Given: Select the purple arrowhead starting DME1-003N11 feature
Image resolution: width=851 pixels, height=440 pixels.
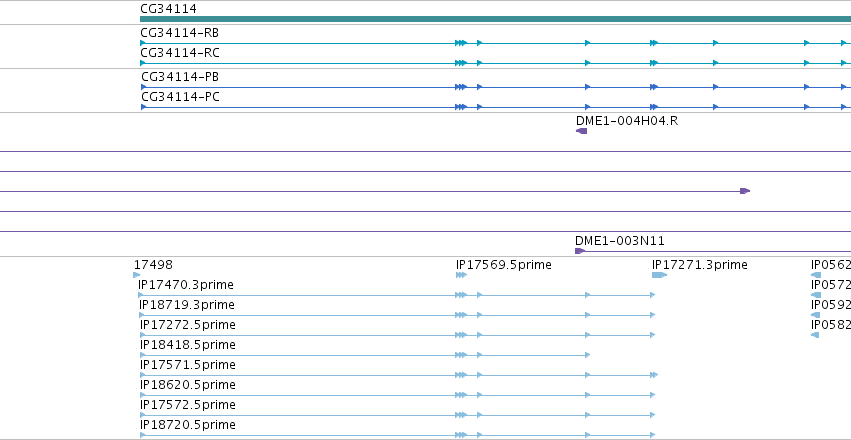Looking at the screenshot, I should pos(579,251).
